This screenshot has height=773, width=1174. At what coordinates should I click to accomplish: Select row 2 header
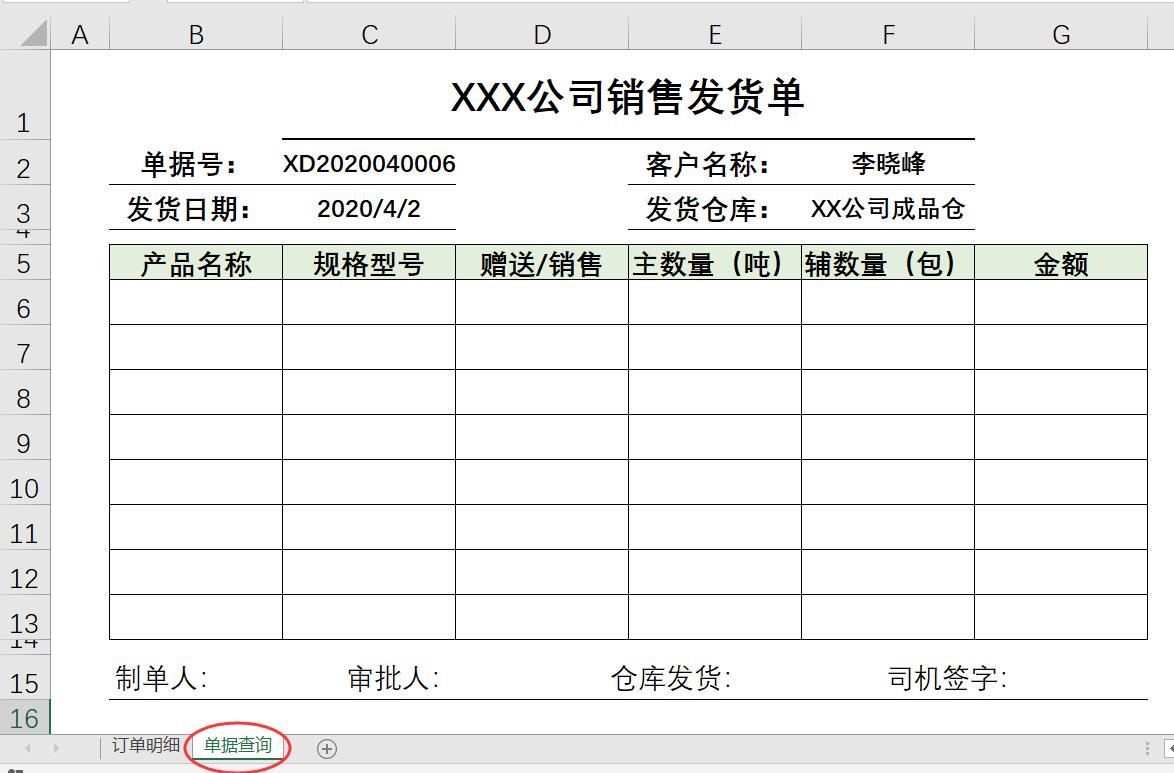(25, 163)
